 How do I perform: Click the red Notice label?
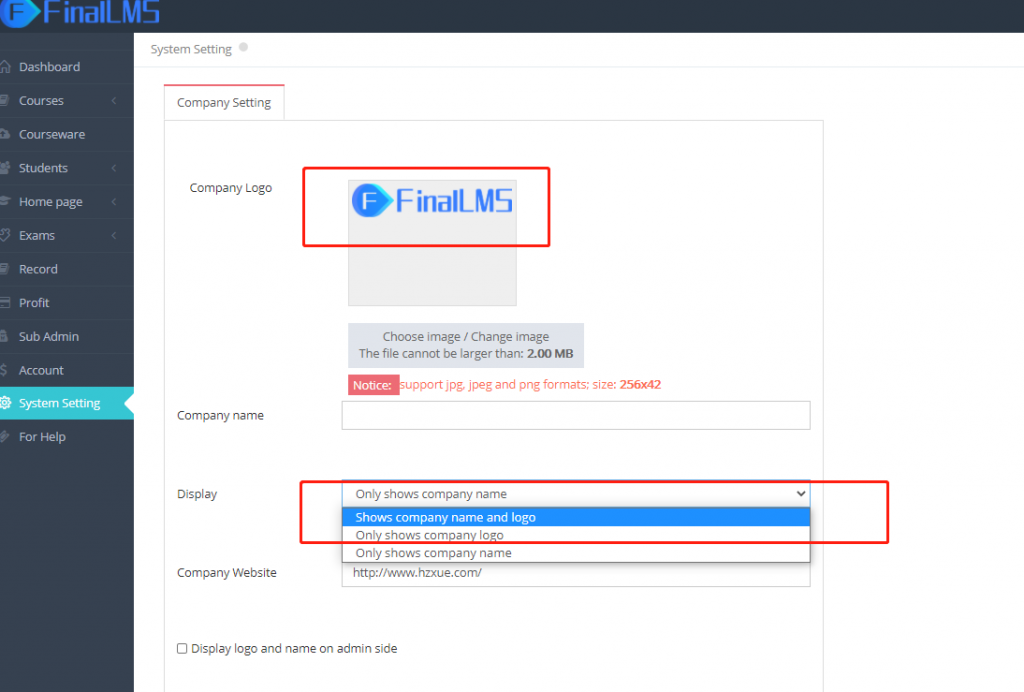373,385
